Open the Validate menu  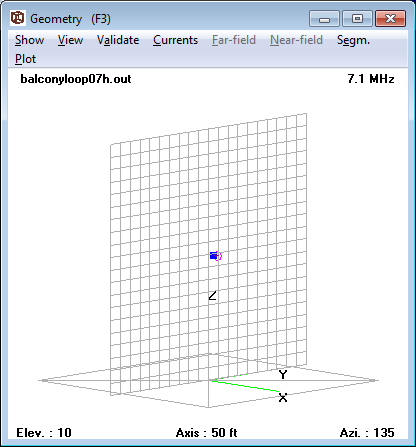coord(118,40)
